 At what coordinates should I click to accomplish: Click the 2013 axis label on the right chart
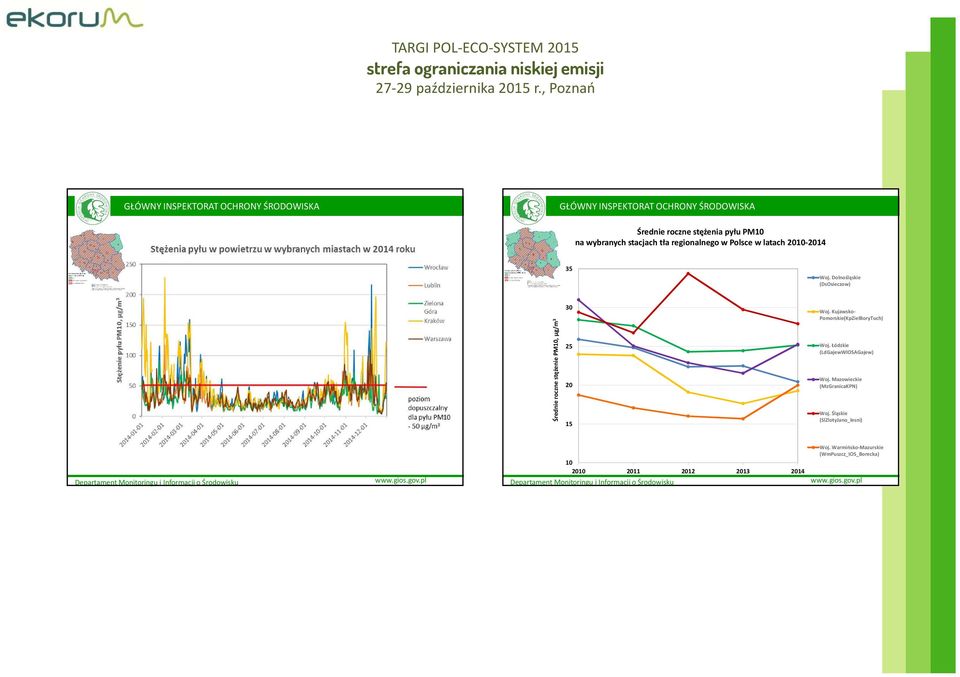coord(743,471)
